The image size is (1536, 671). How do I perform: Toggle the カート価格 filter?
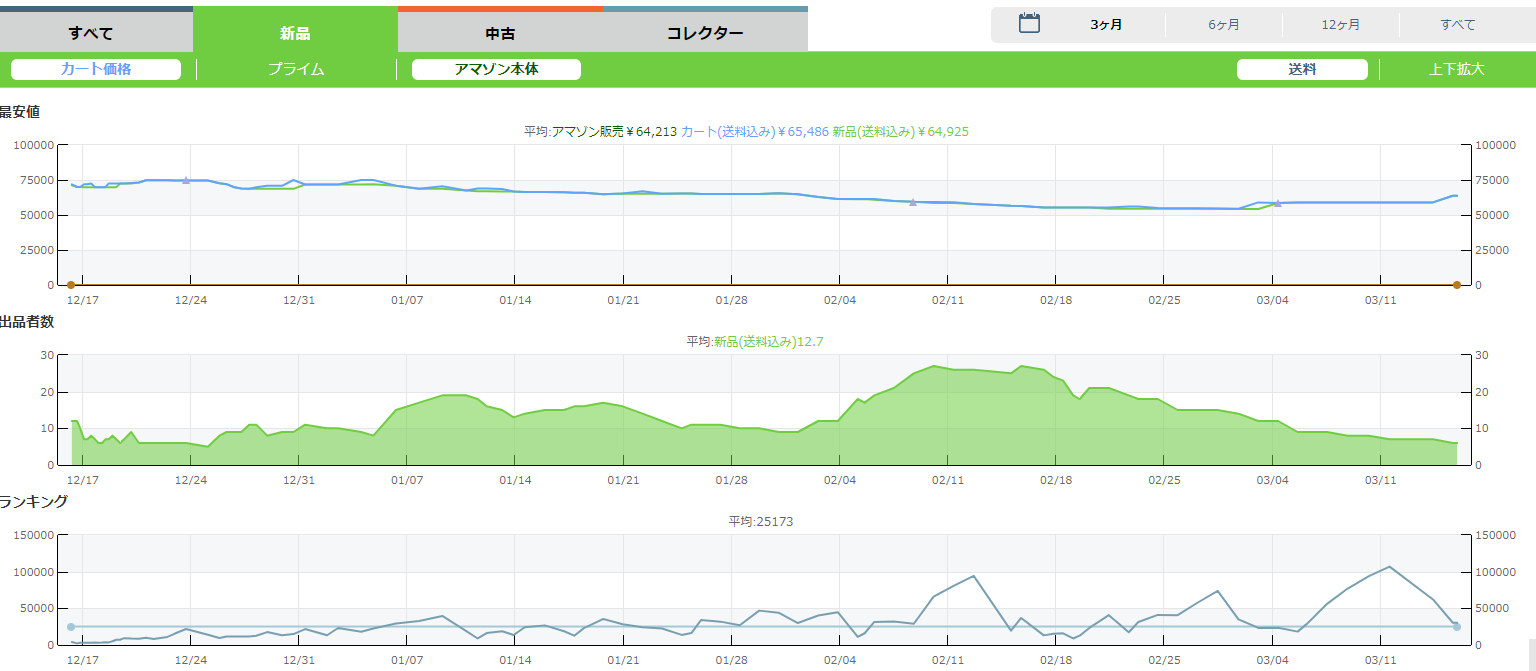click(96, 69)
